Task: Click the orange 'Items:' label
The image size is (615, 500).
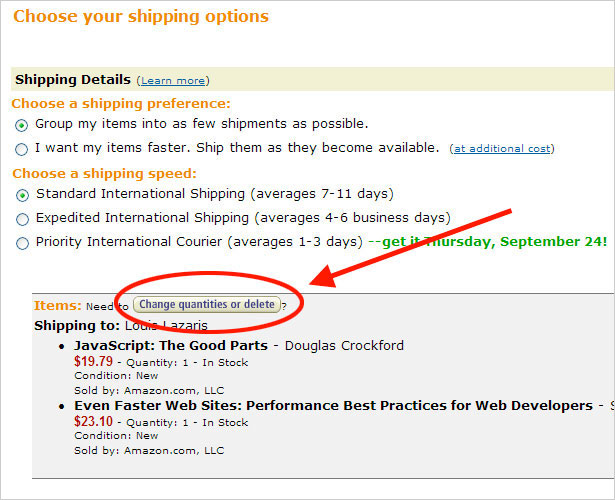Action: point(57,305)
